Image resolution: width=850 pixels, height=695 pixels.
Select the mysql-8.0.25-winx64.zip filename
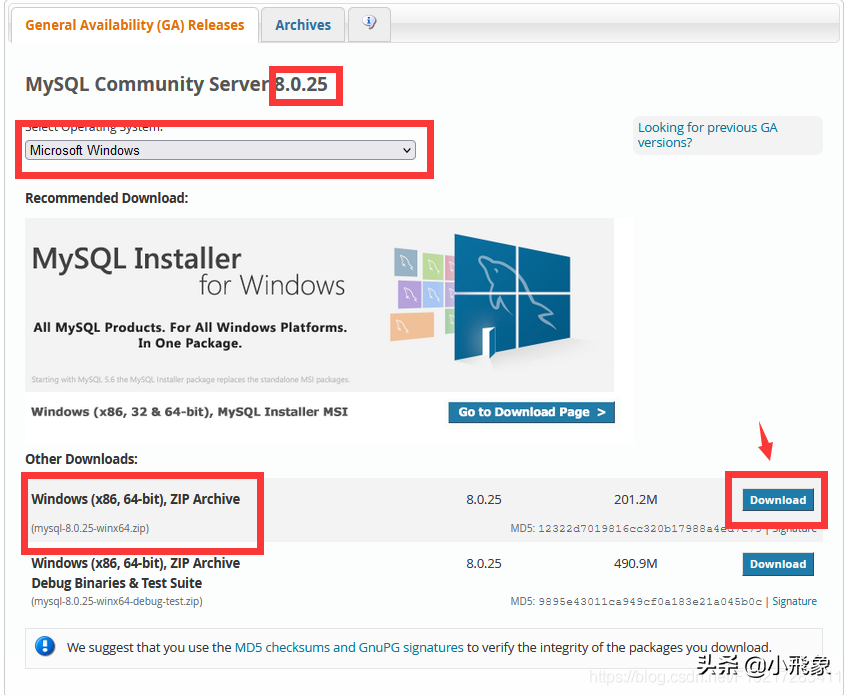[90, 528]
